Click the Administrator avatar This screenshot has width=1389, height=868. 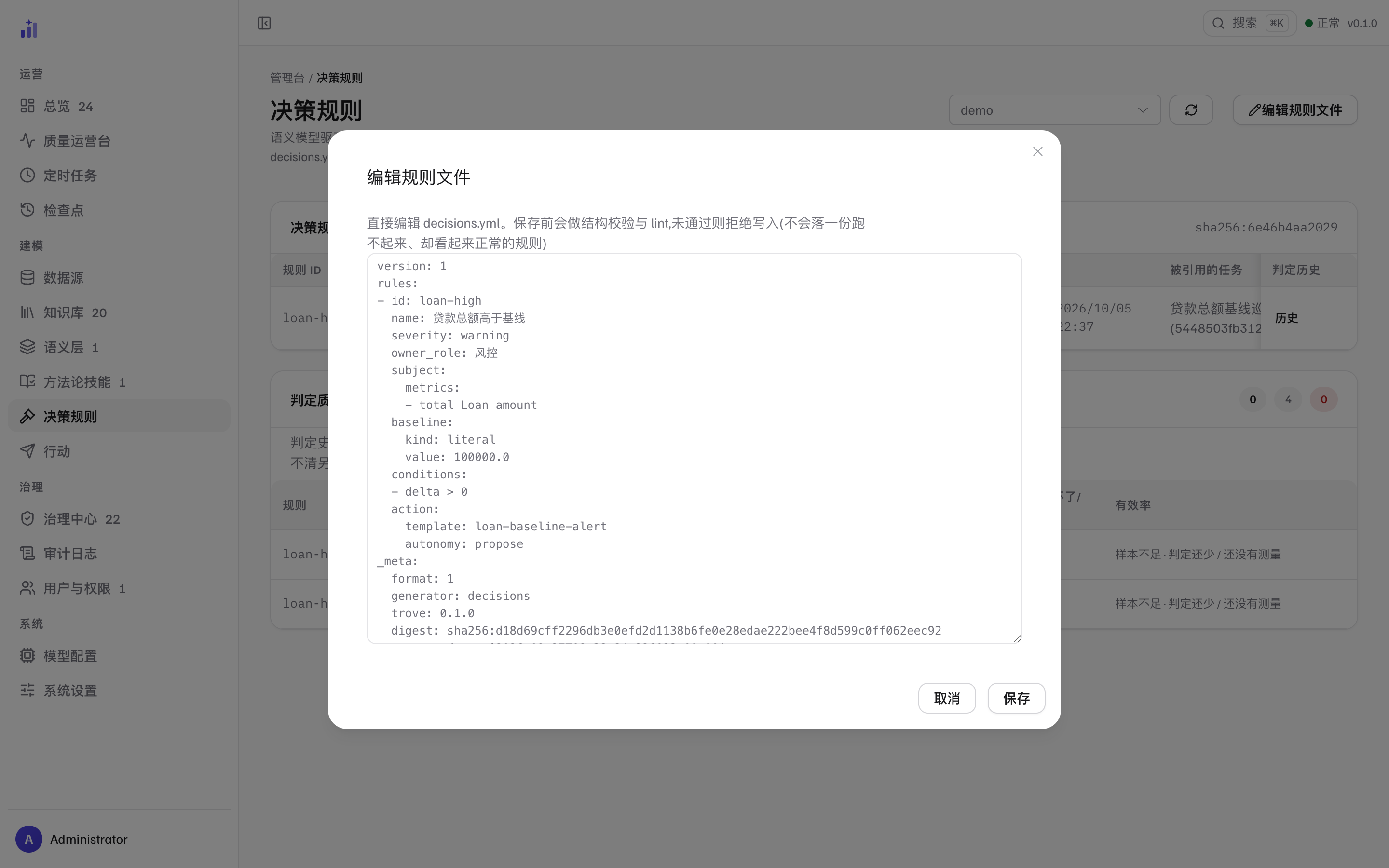[x=29, y=839]
